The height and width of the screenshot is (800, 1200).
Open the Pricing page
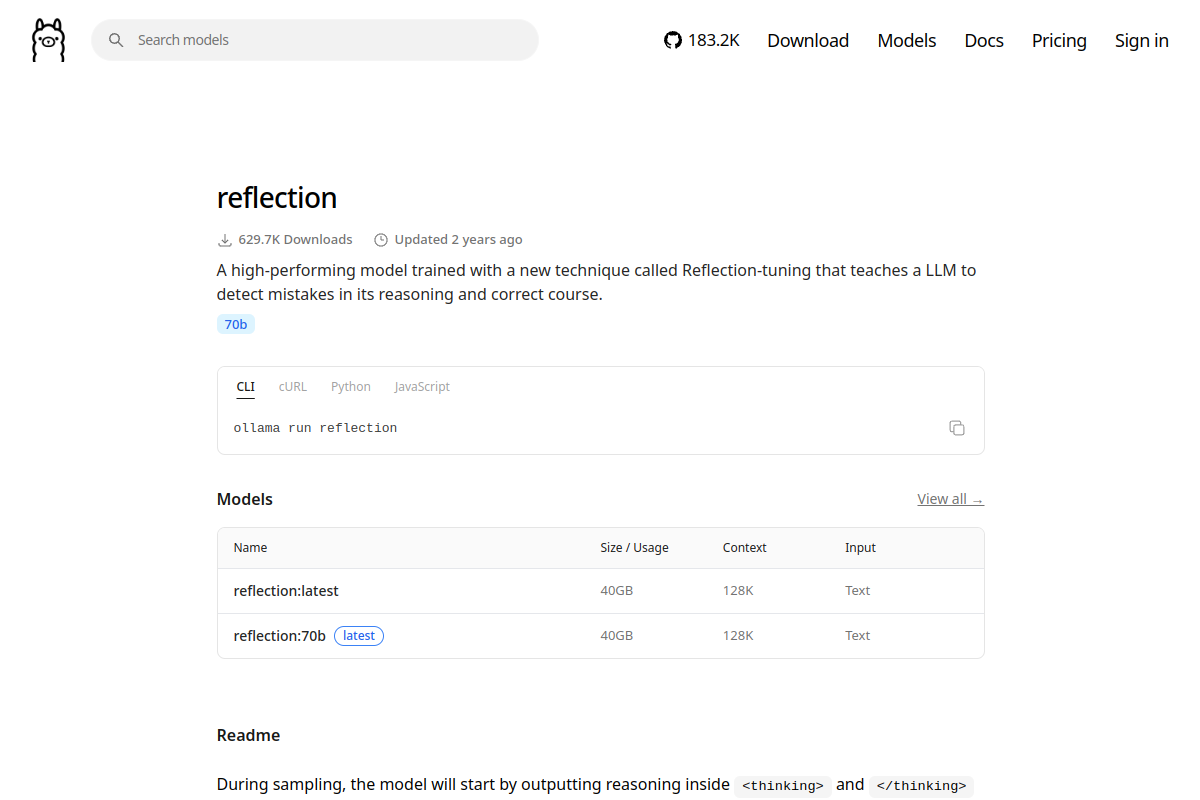coord(1059,40)
